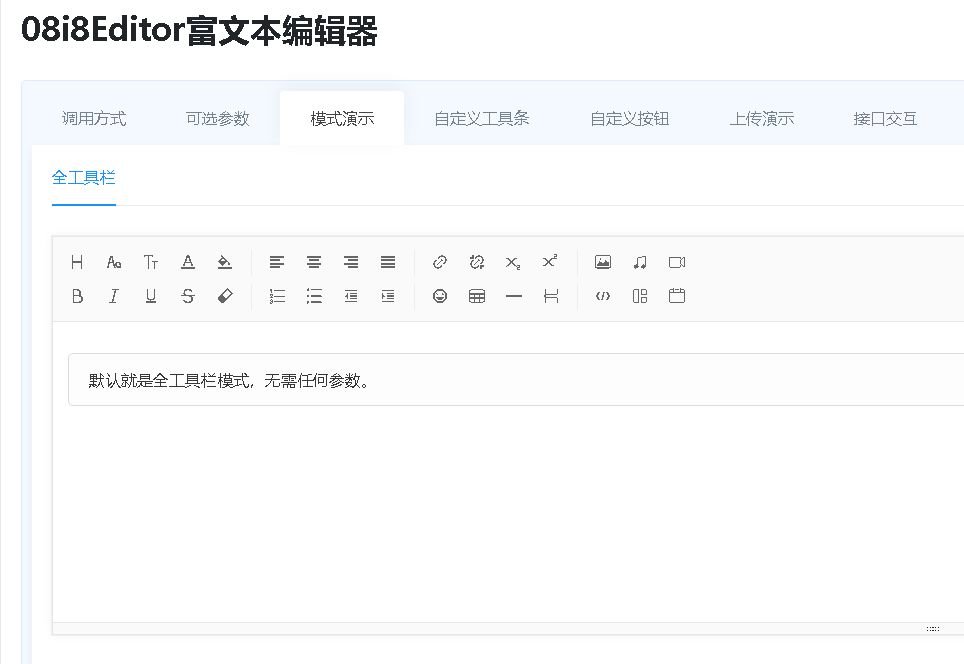
Task: Apply subscript formatting
Action: click(512, 262)
